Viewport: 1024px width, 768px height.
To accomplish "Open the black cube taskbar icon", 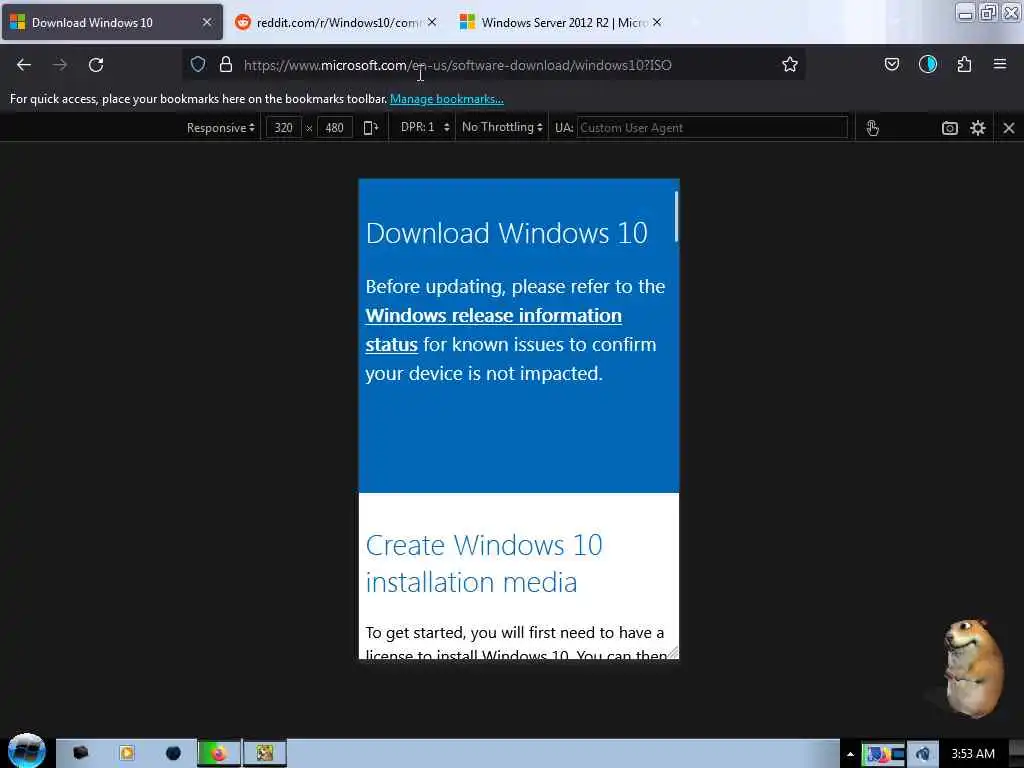I will coord(80,753).
